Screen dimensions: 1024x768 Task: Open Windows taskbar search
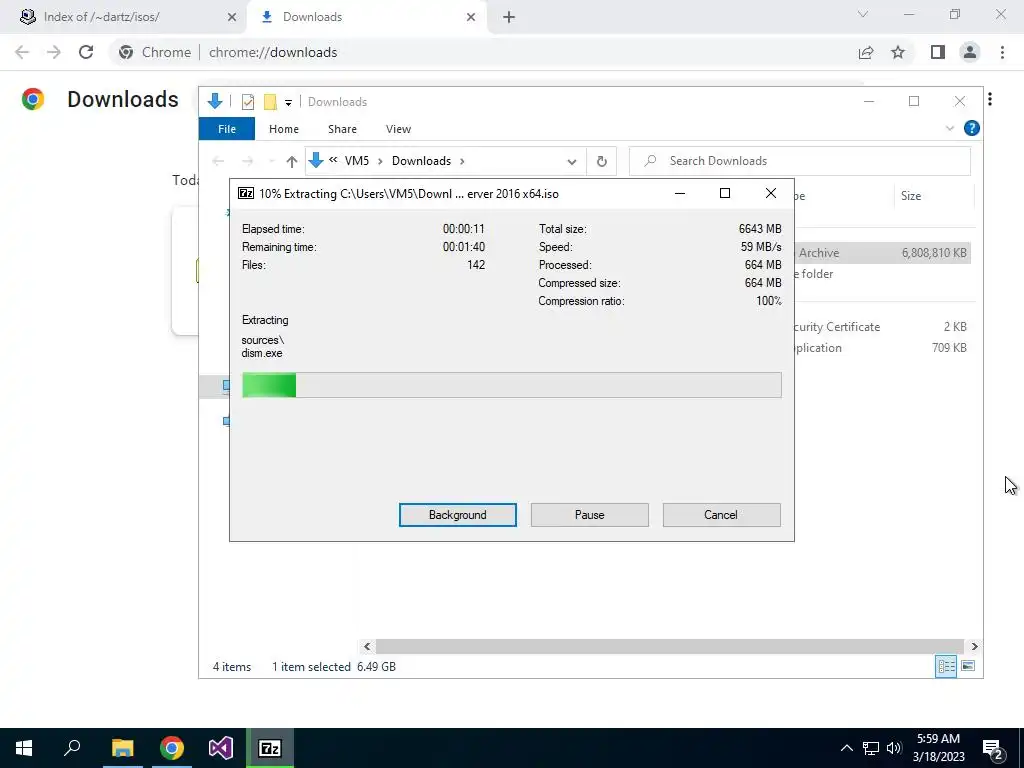coord(72,748)
